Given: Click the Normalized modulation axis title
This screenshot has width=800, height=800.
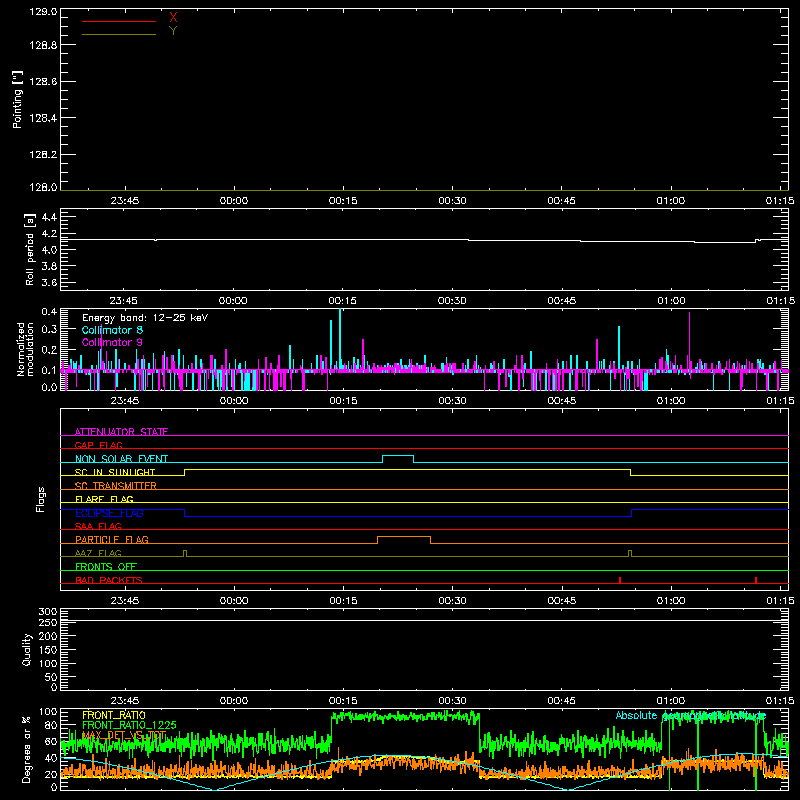Looking at the screenshot, I should coord(25,349).
